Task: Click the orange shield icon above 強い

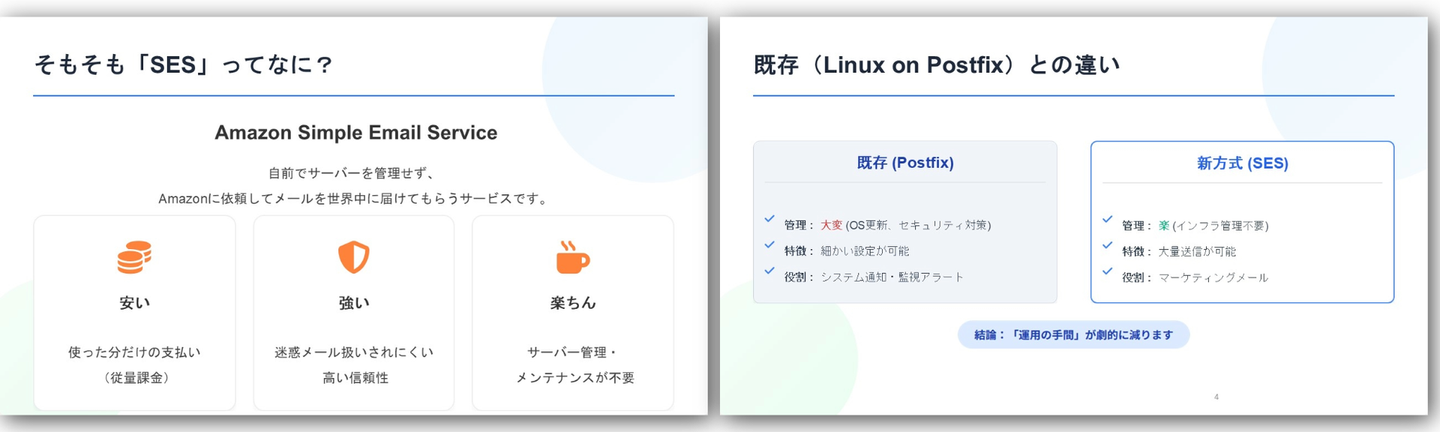Action: 353,258
